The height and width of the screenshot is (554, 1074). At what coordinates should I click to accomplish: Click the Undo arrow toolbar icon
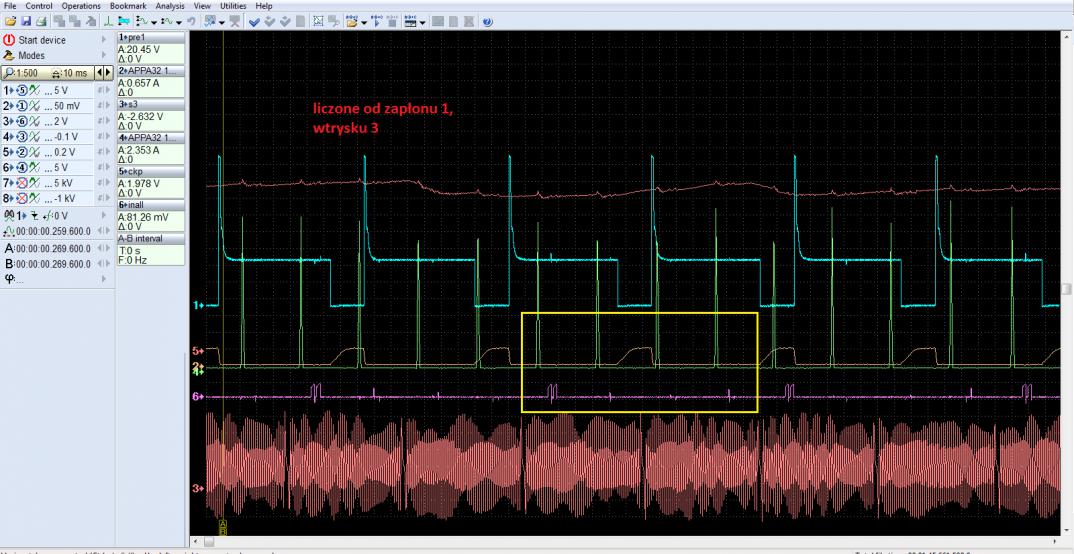tap(190, 21)
